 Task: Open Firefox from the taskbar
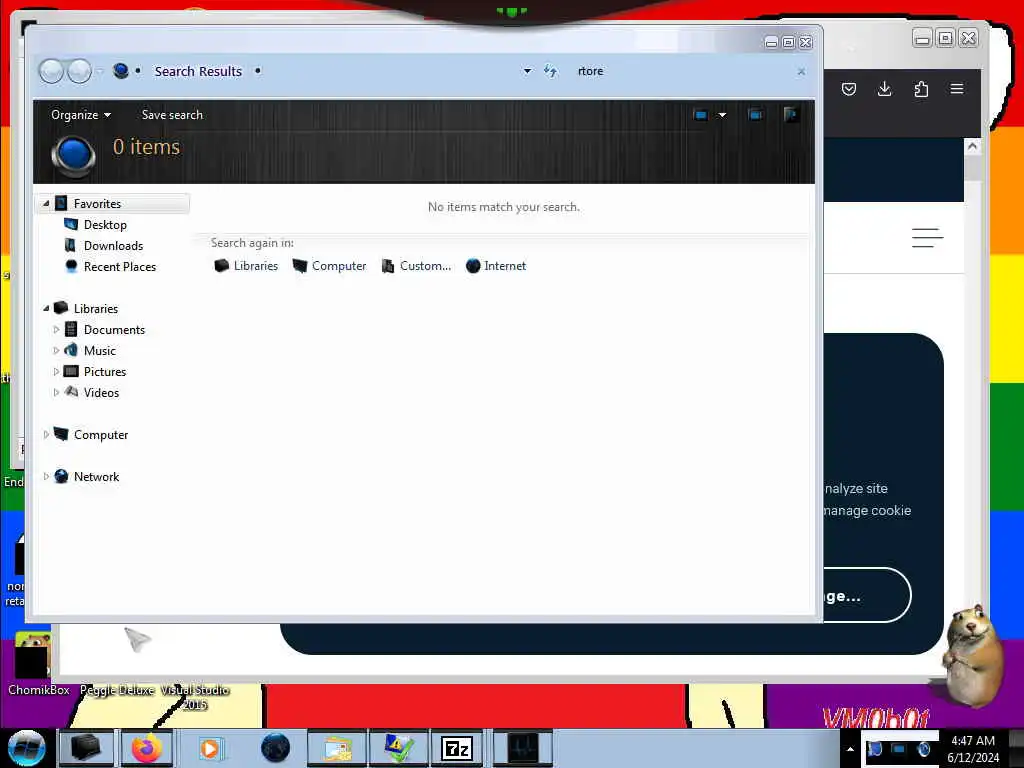point(147,748)
